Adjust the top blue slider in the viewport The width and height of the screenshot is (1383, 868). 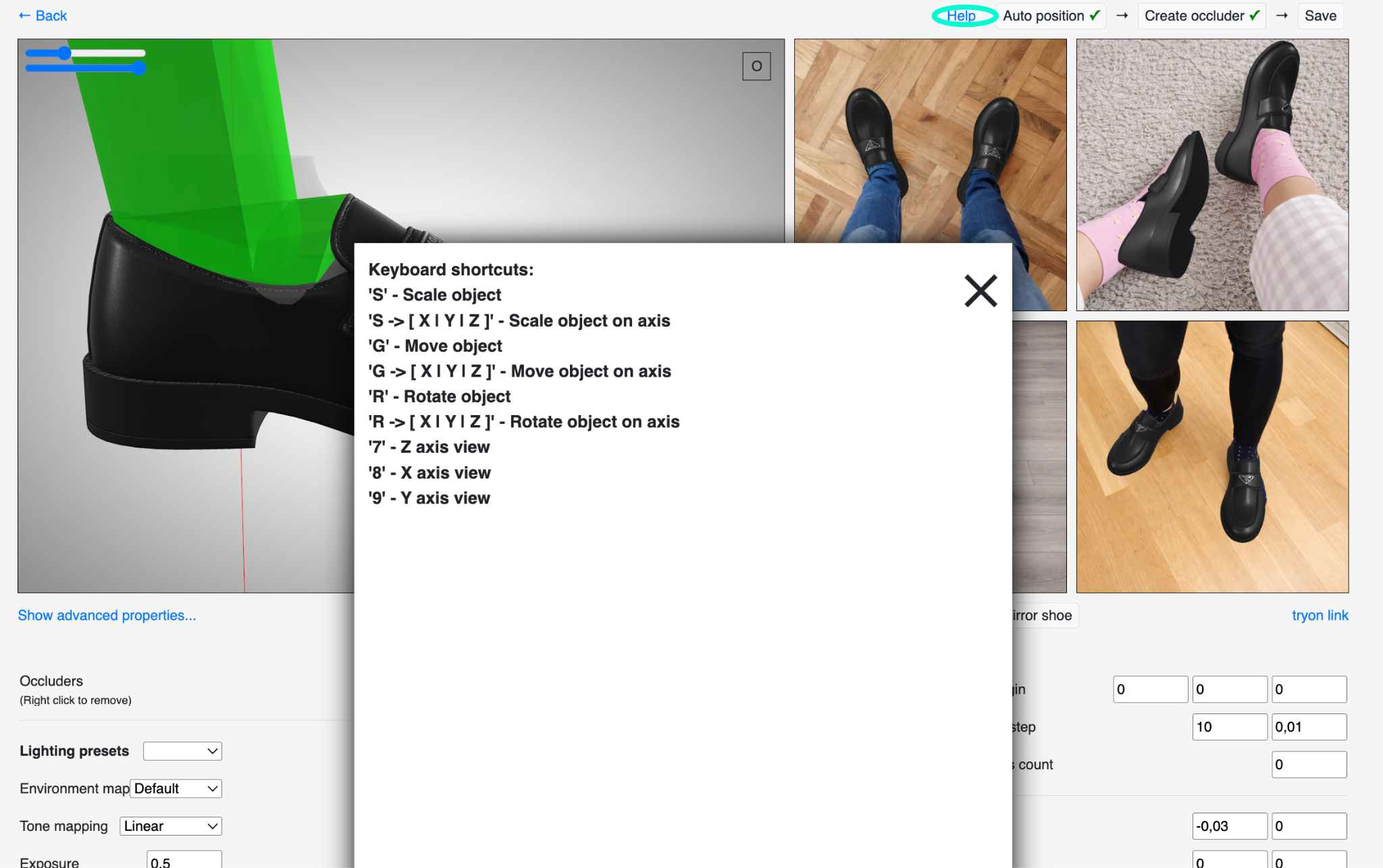[x=64, y=53]
